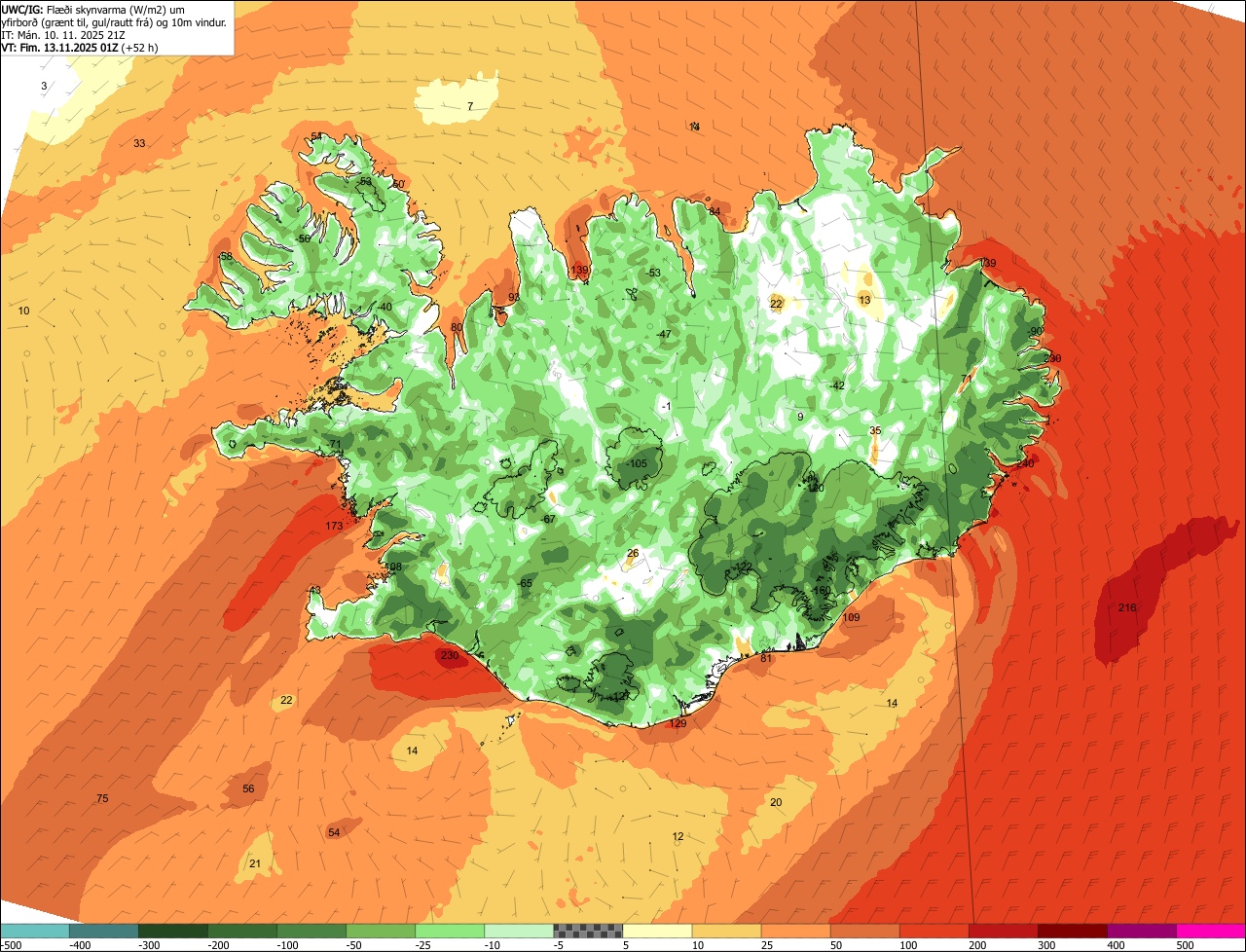This screenshot has width=1246, height=952.
Task: Click the golden-yellow swatch between 10 and 25
Action: (726, 931)
